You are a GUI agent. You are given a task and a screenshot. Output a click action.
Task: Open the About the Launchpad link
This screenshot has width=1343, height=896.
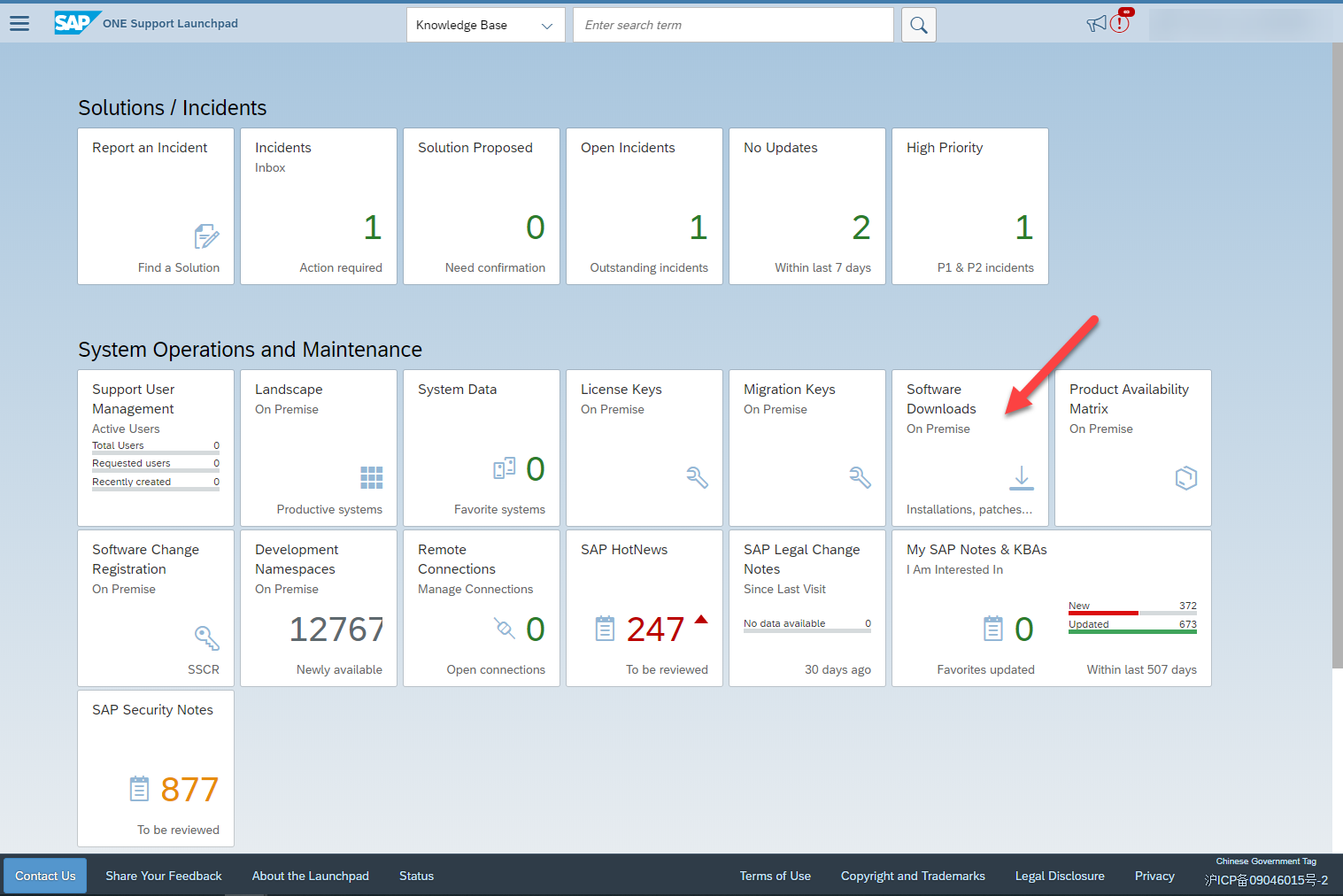pos(311,876)
